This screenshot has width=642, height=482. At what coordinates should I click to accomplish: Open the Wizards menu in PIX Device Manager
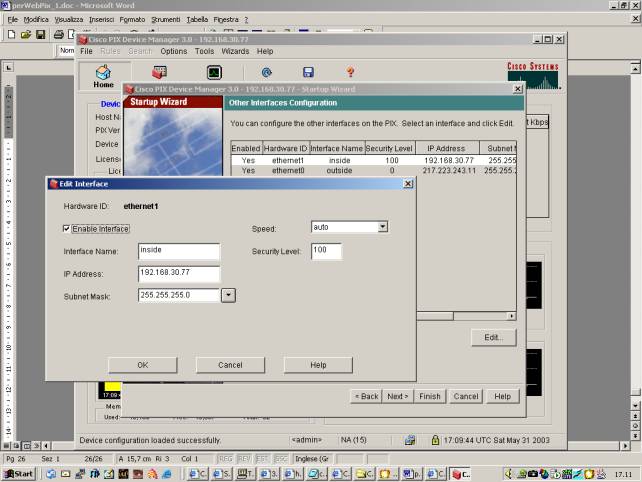[x=235, y=51]
